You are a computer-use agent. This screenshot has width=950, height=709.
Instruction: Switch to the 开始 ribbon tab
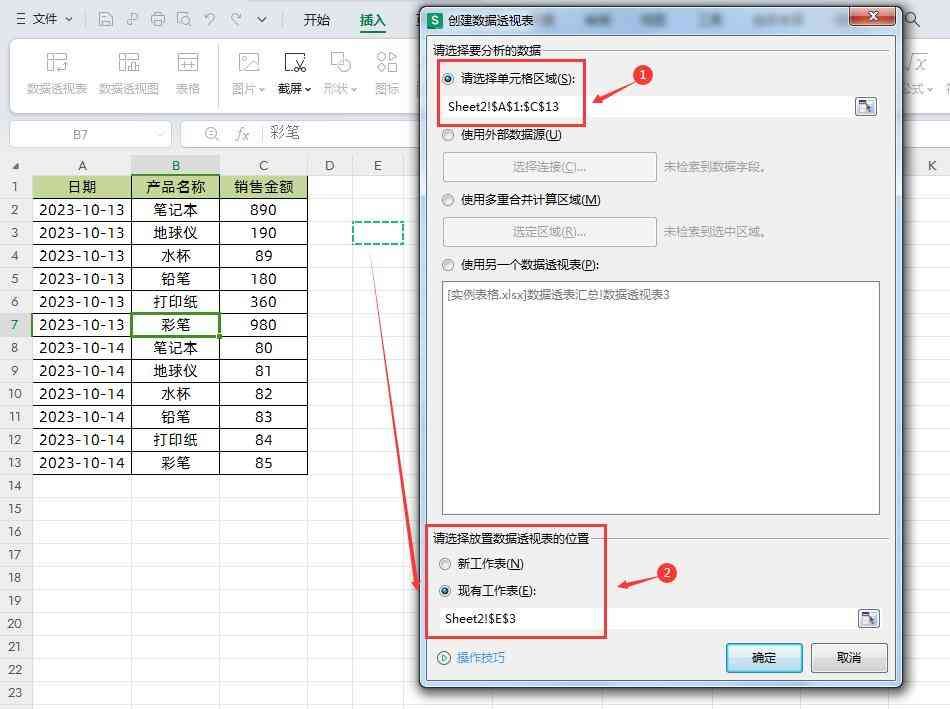coord(317,20)
